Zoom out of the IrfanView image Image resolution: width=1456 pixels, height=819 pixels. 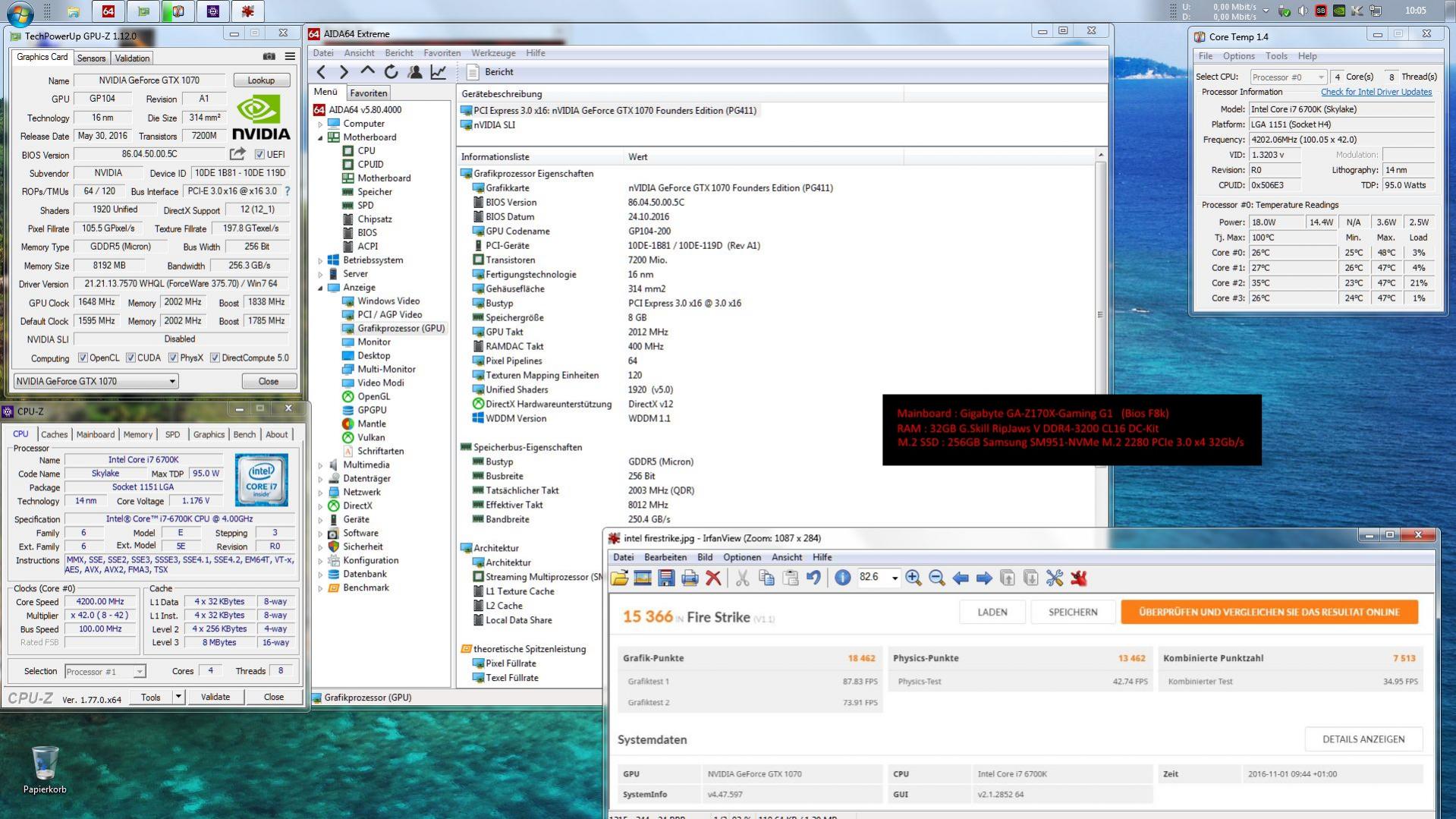(x=937, y=578)
